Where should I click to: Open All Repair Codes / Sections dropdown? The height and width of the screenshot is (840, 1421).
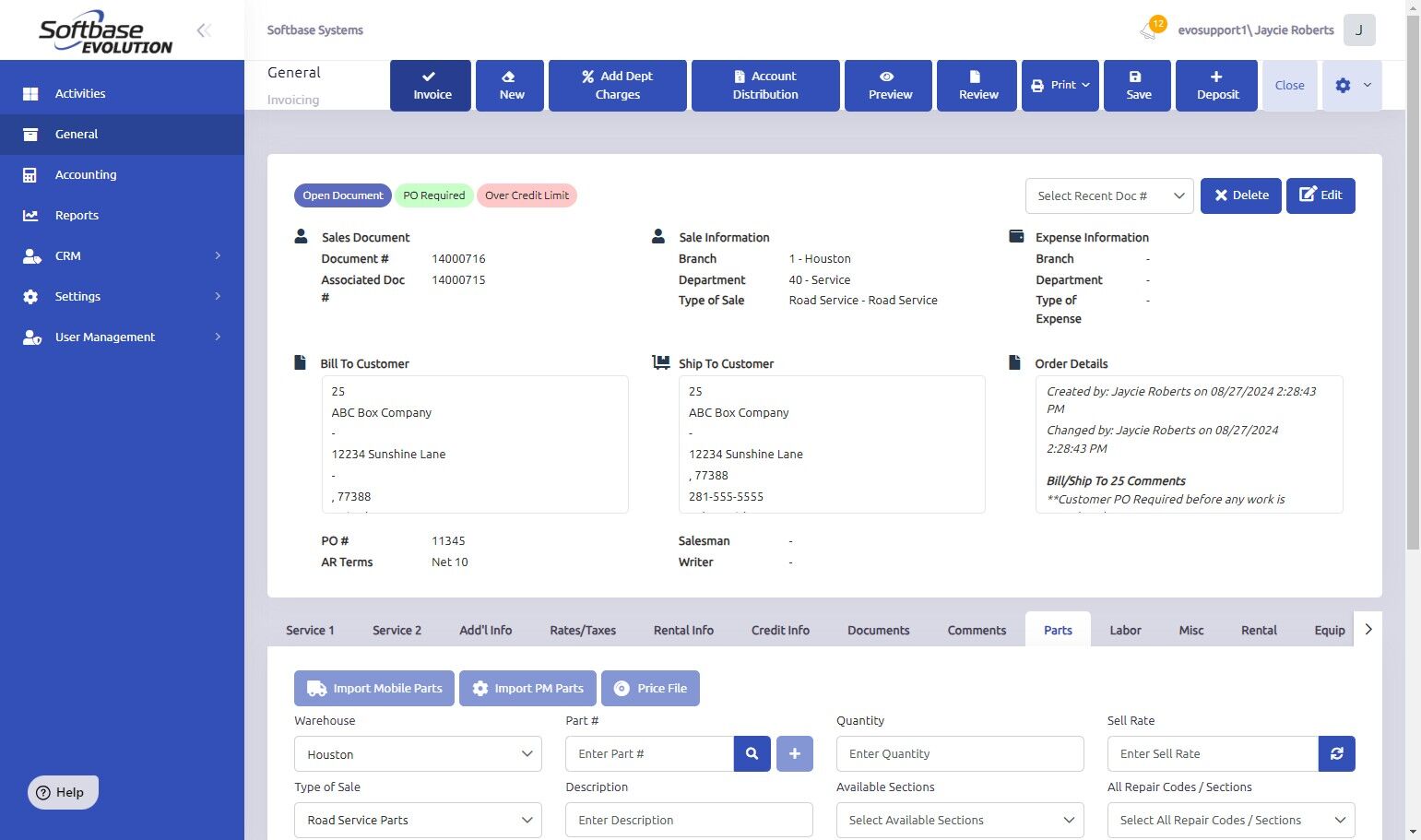(1231, 820)
